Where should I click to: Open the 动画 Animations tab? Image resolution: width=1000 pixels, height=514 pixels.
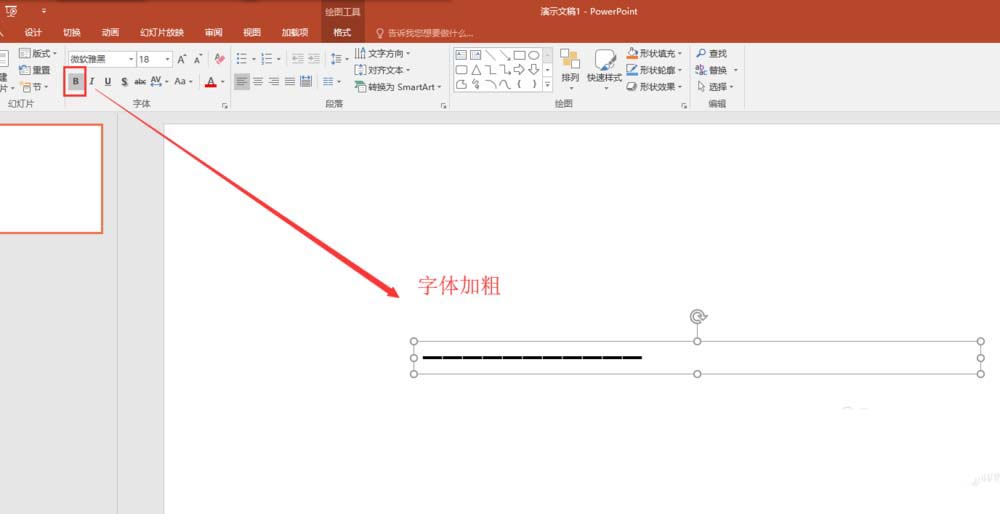[x=110, y=33]
